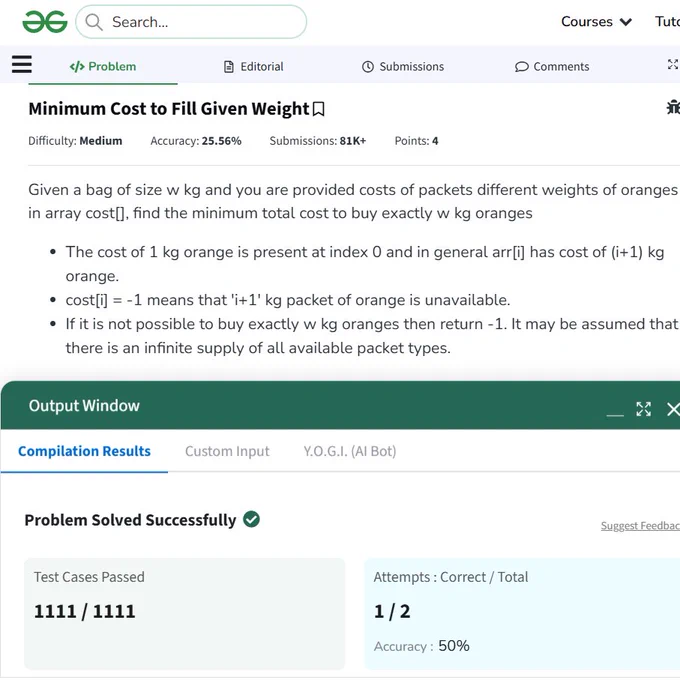This screenshot has width=680, height=680.
Task: Click the Suggest Feedback link
Action: (640, 526)
